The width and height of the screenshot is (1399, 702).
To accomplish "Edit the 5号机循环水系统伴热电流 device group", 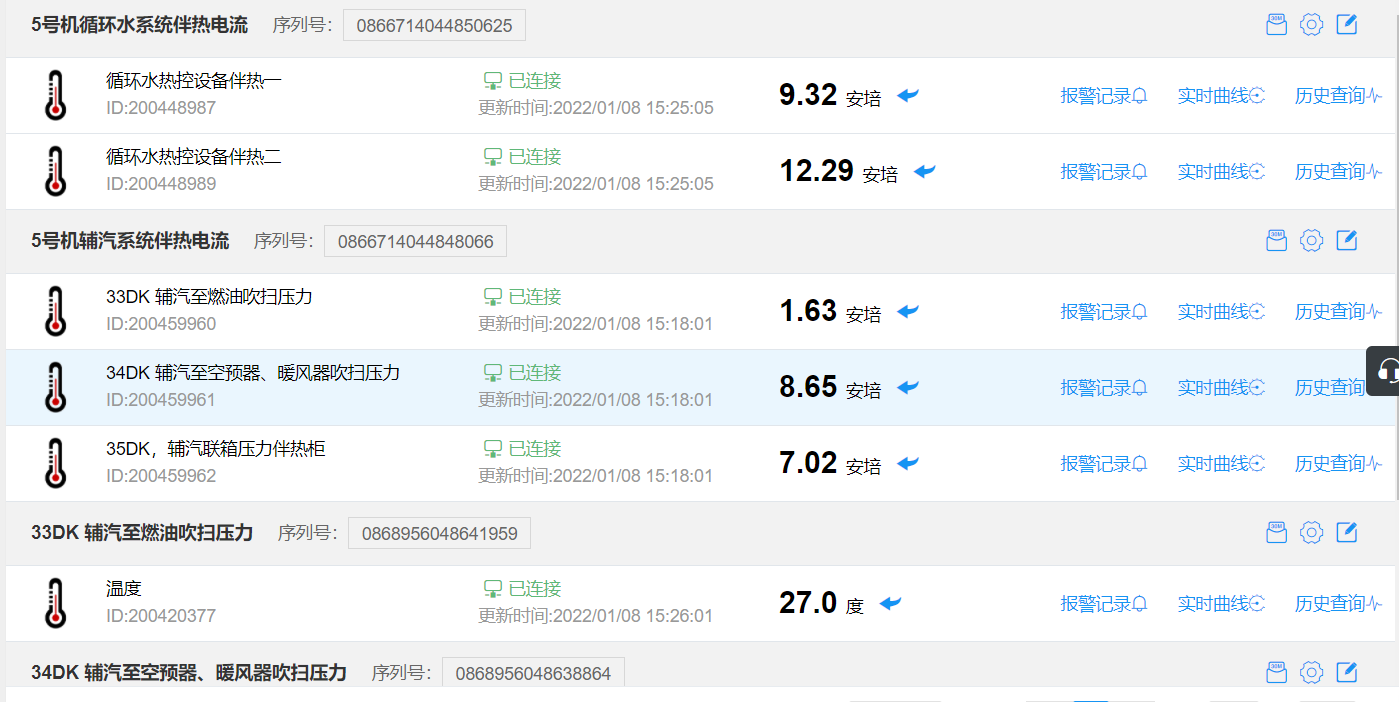I will click(x=1347, y=24).
